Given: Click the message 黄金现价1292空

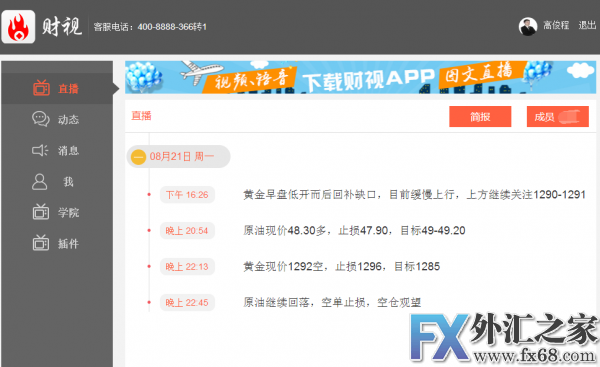Looking at the screenshot, I should pos(342,266).
